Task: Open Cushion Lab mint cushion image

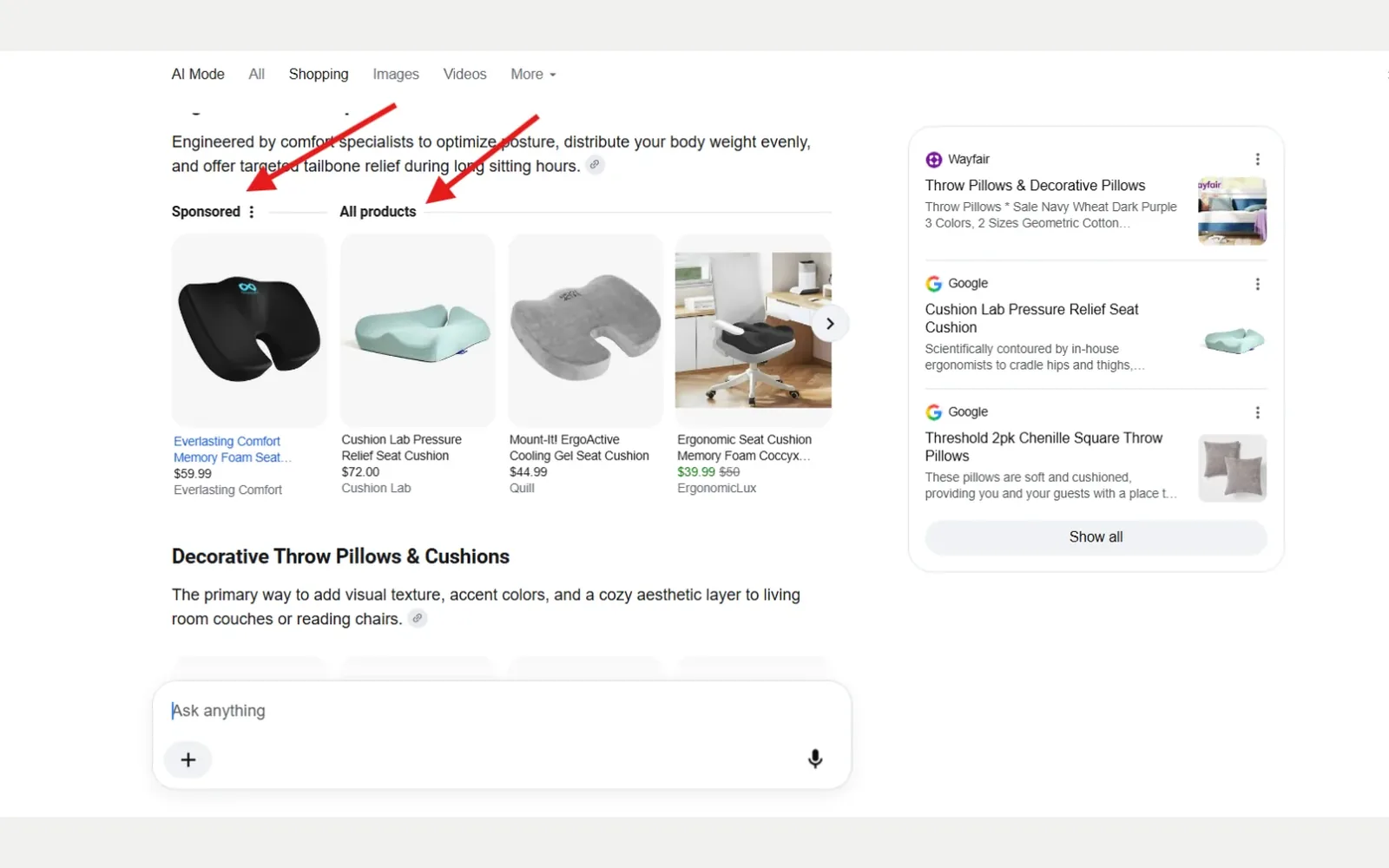Action: pos(418,330)
